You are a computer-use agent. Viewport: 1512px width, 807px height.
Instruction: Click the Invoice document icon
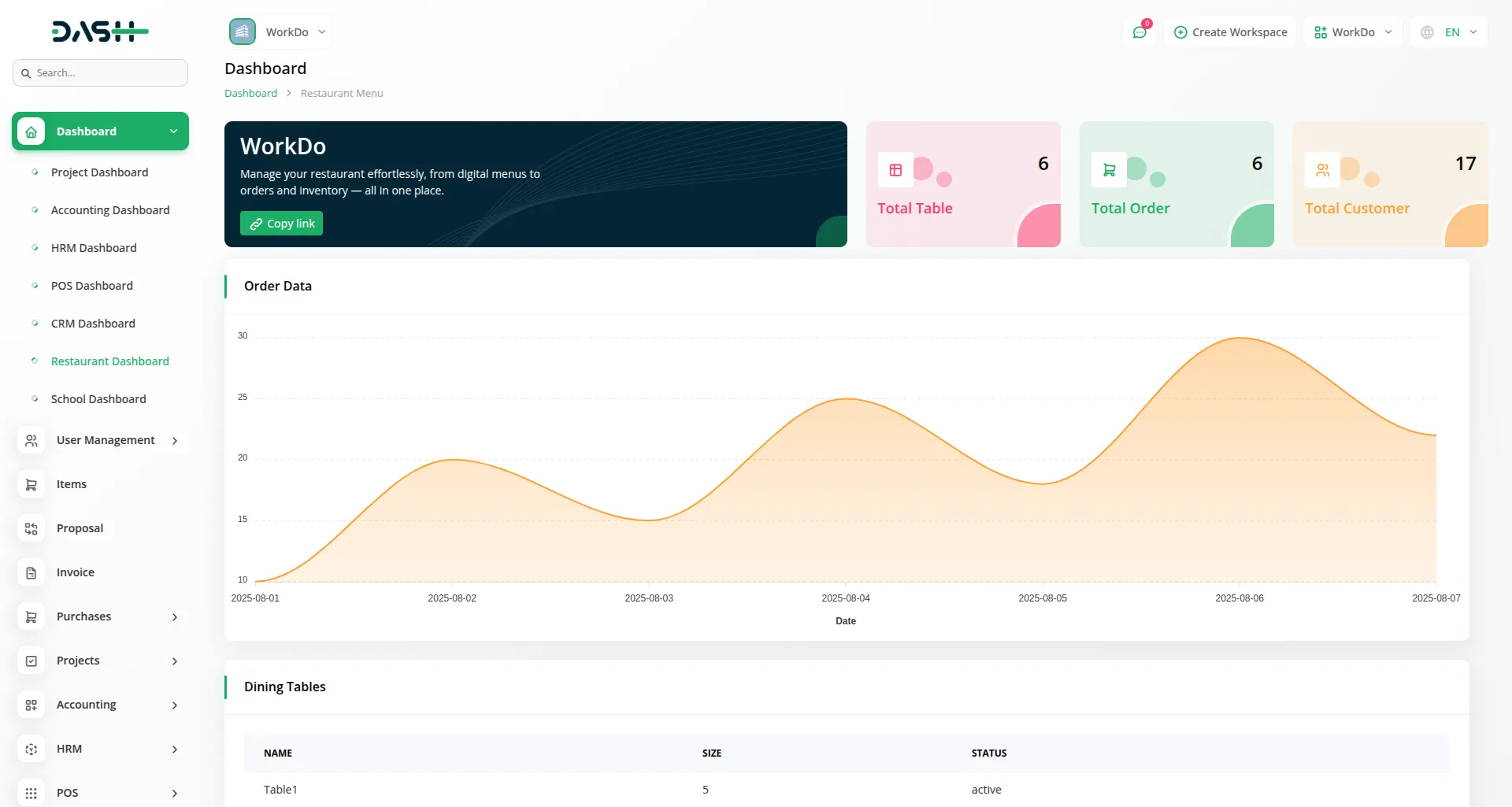click(x=31, y=572)
